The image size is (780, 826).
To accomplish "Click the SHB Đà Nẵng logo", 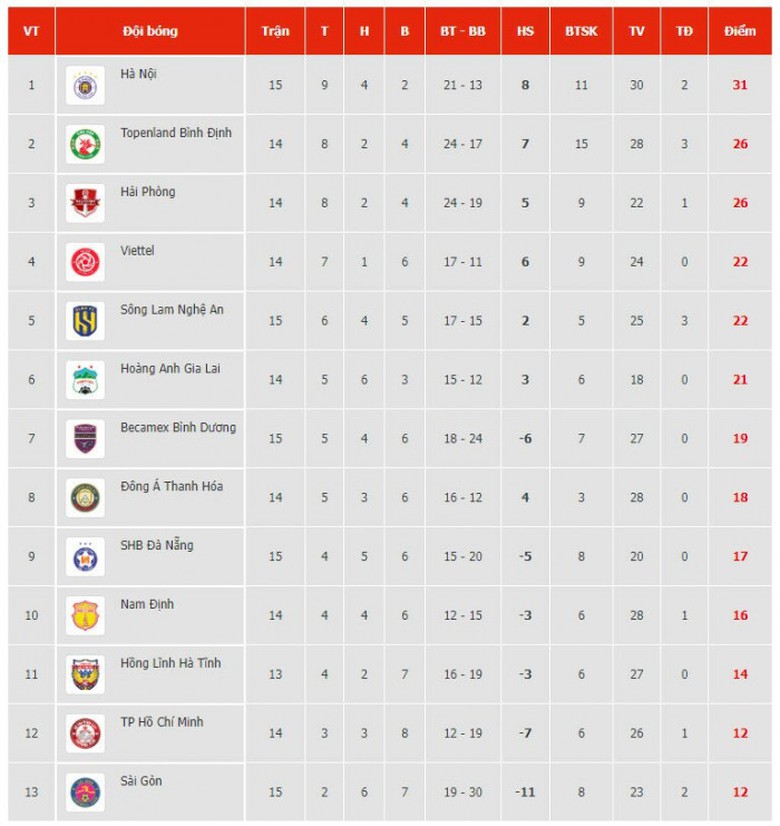I will [85, 557].
